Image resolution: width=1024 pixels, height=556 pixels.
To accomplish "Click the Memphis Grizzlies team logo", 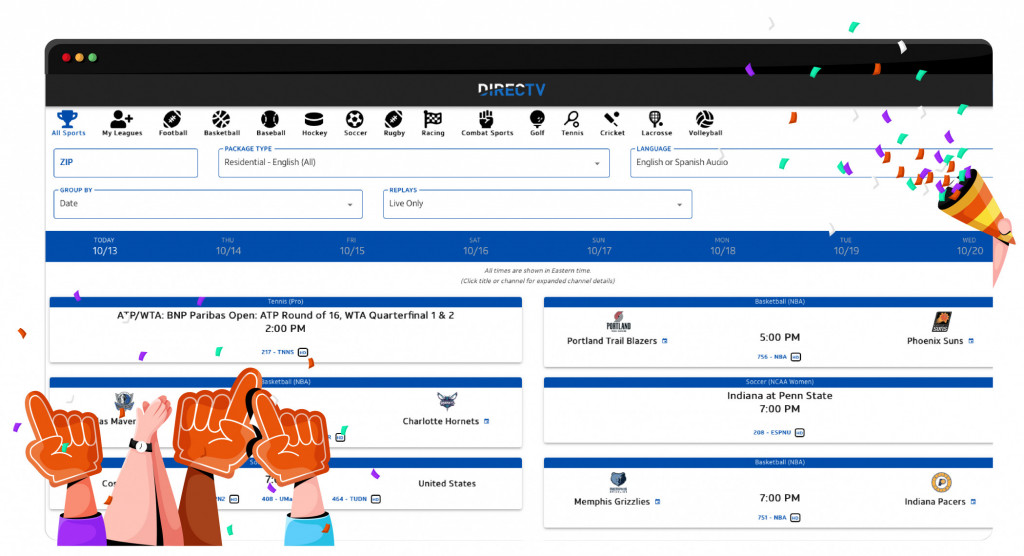I will (x=618, y=483).
